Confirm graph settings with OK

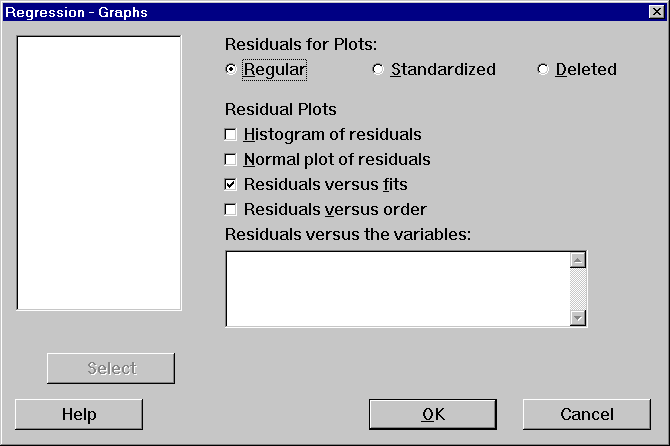(433, 414)
